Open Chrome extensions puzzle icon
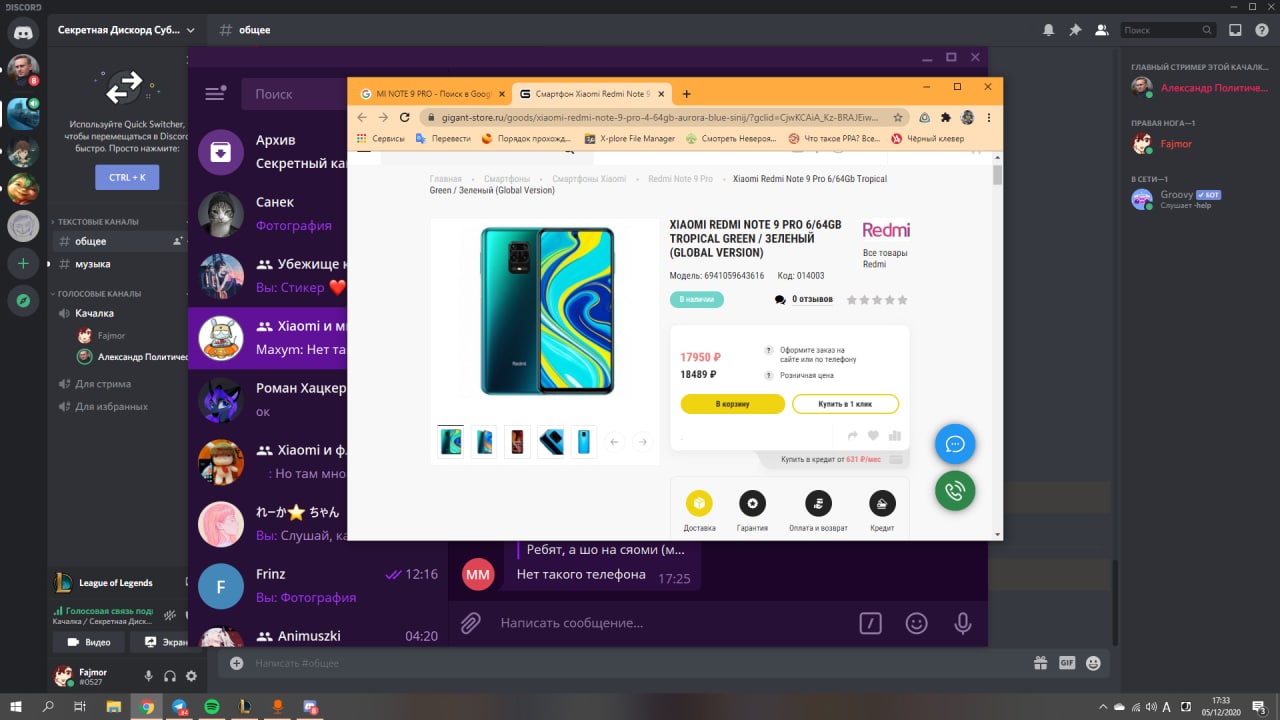This screenshot has width=1280, height=720. [946, 117]
